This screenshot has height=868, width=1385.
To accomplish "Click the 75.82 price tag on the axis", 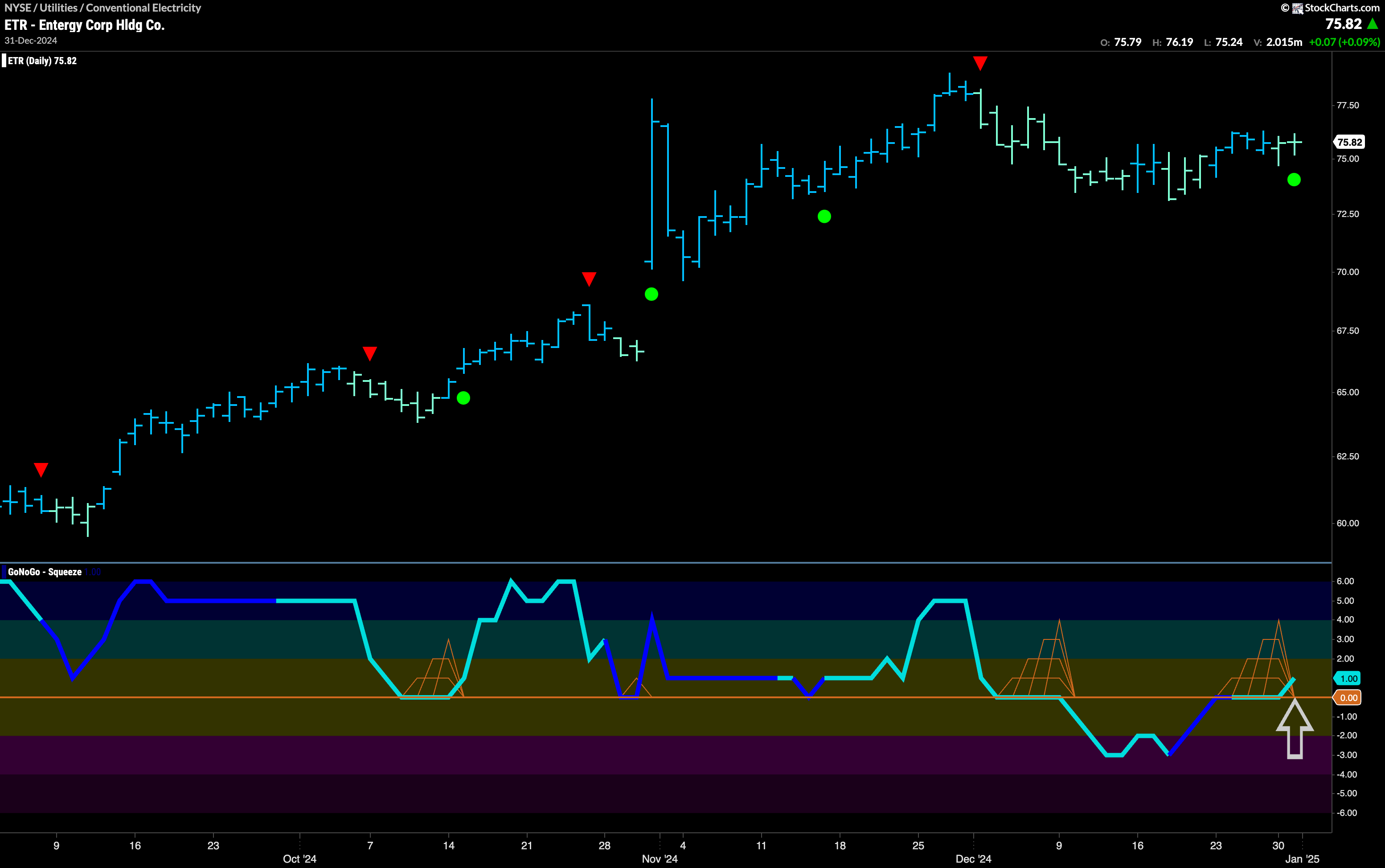I will pos(1349,142).
